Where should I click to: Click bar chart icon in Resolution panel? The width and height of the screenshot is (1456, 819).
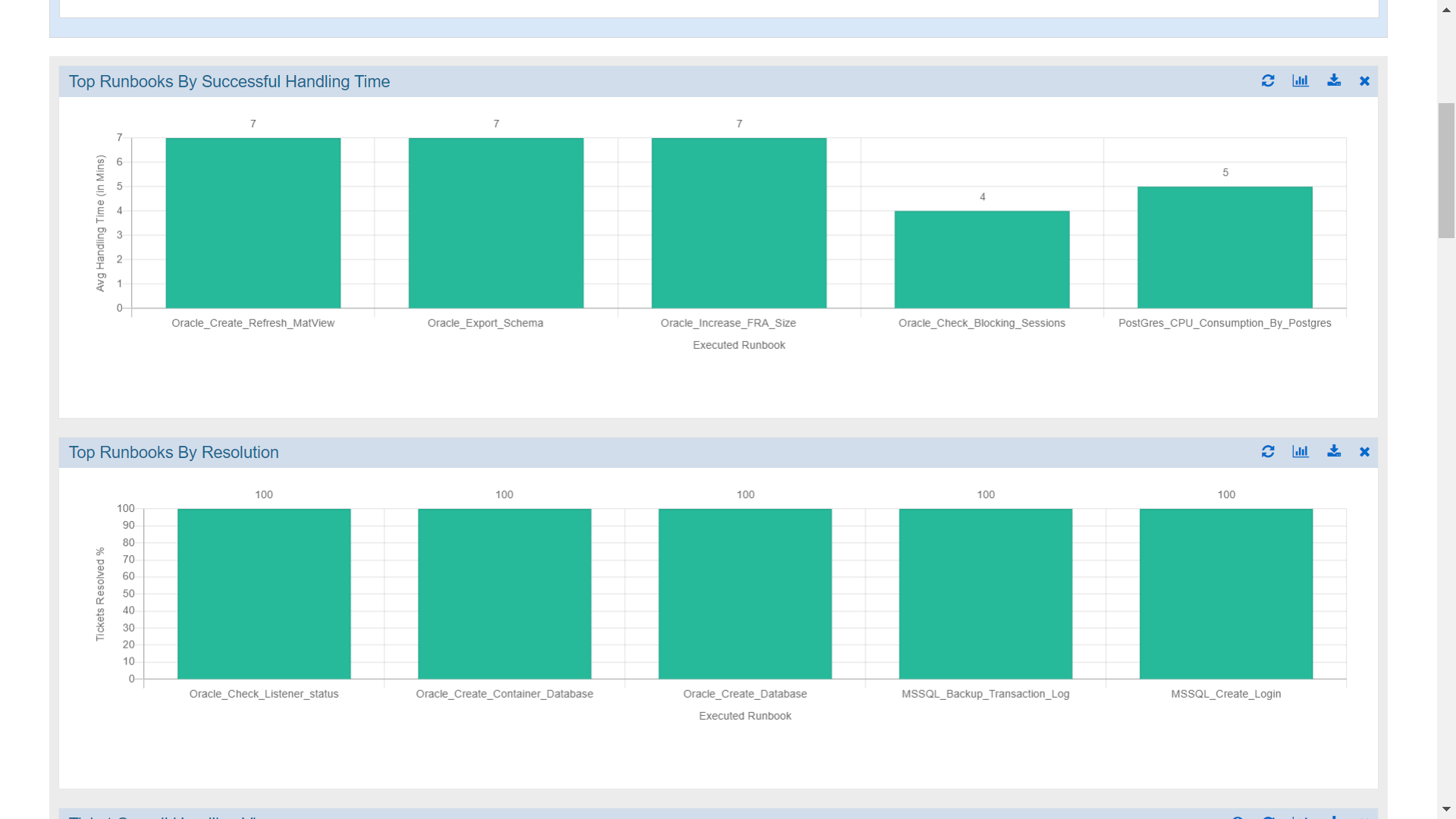pos(1301,452)
